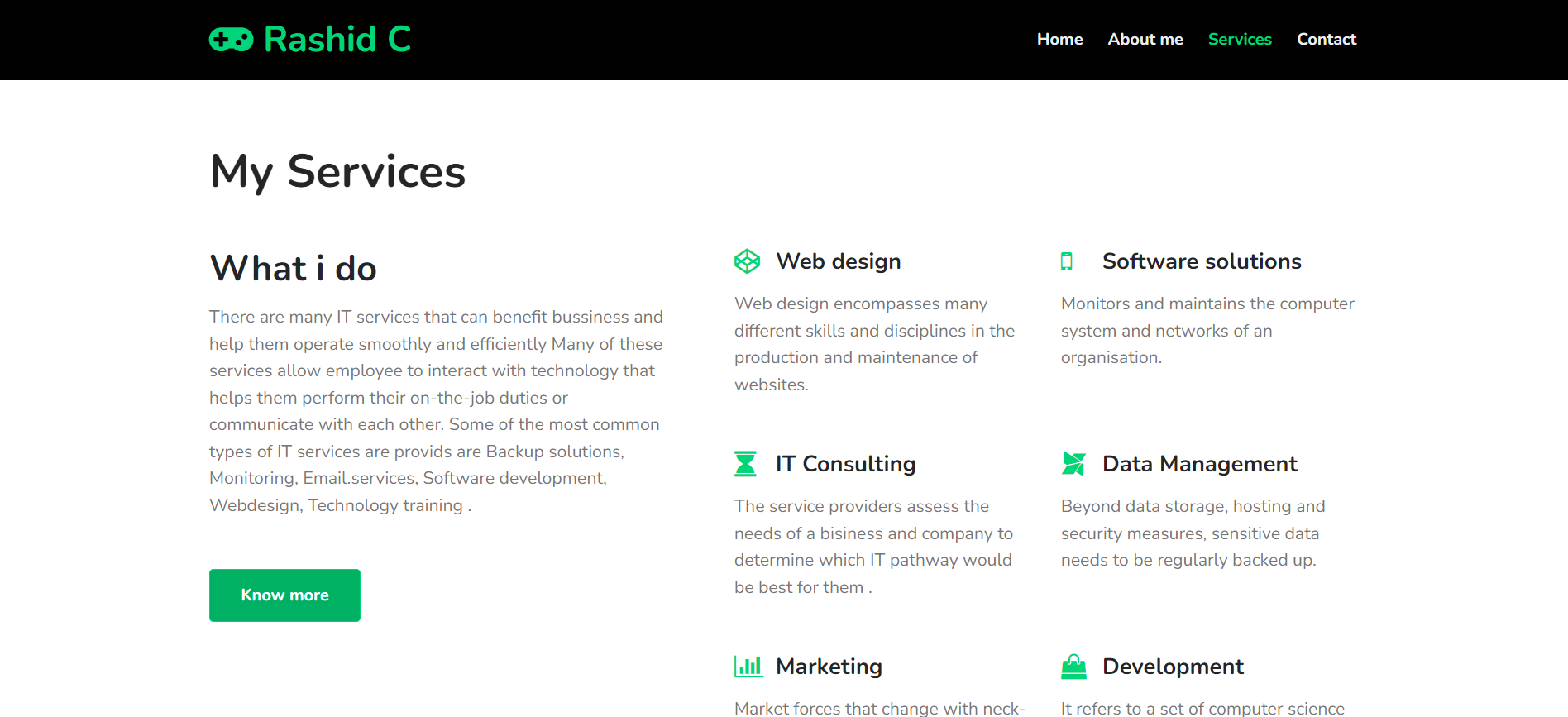
Task: Select the IT Consulting hourglass icon
Action: [x=747, y=464]
